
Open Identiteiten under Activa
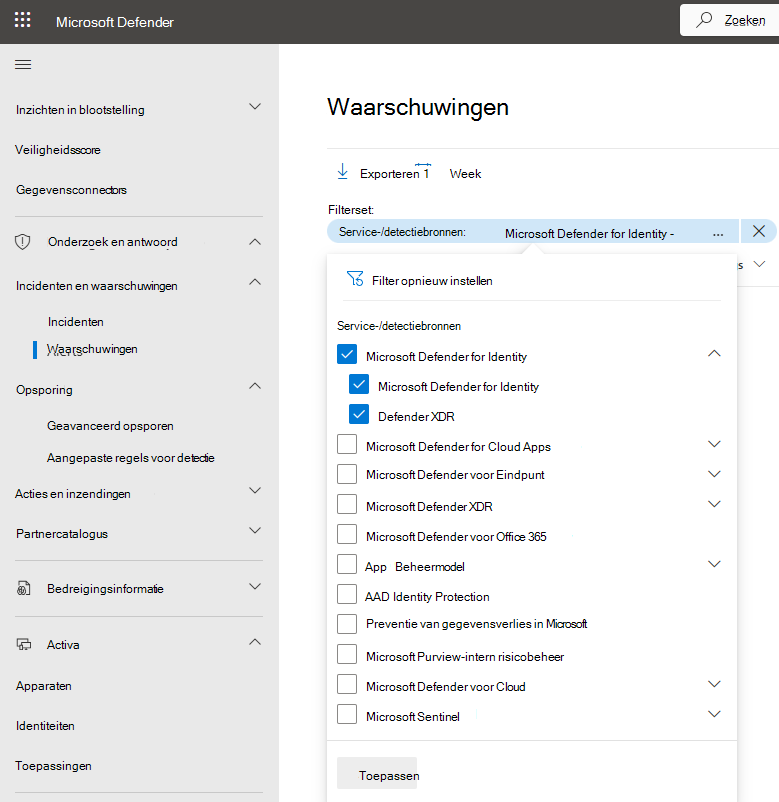45,726
